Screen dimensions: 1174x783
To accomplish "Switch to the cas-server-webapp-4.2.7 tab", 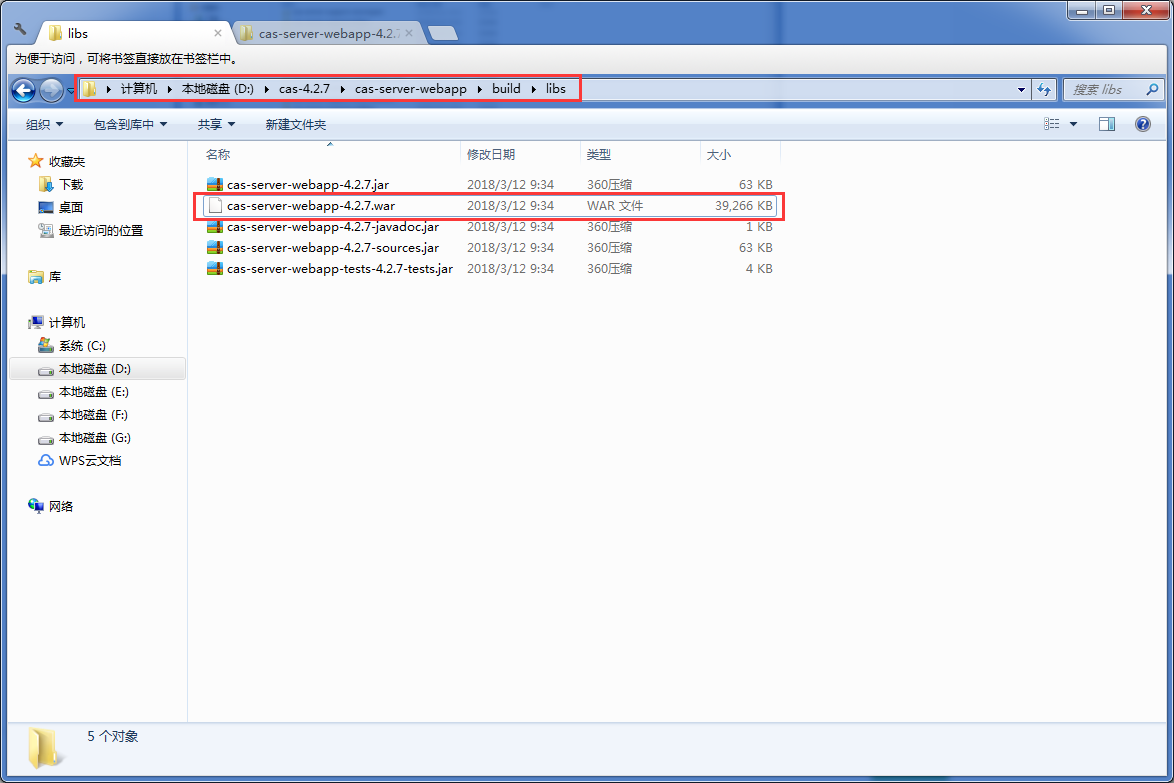I will [328, 33].
